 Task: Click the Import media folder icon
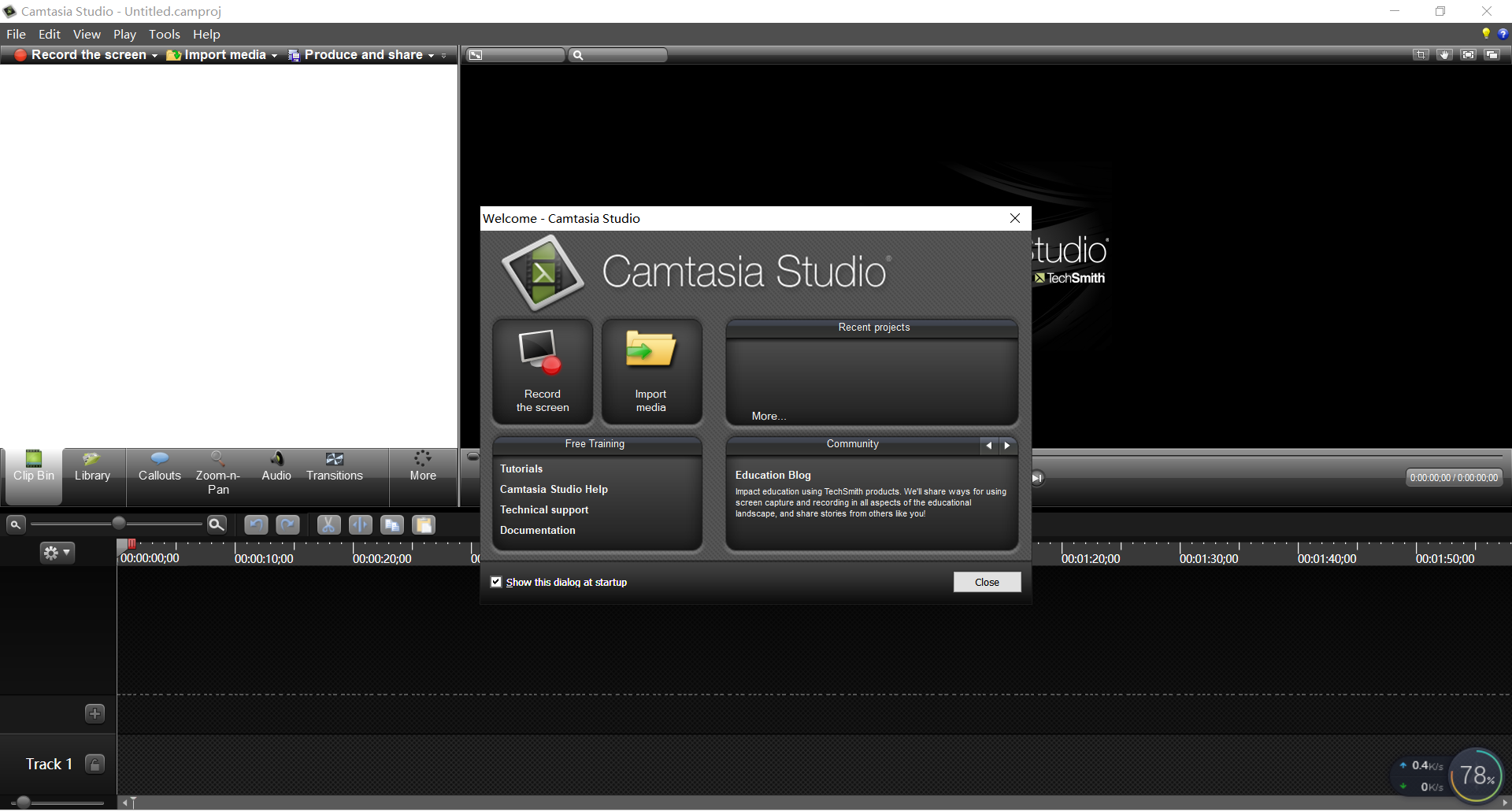pyautogui.click(x=174, y=55)
